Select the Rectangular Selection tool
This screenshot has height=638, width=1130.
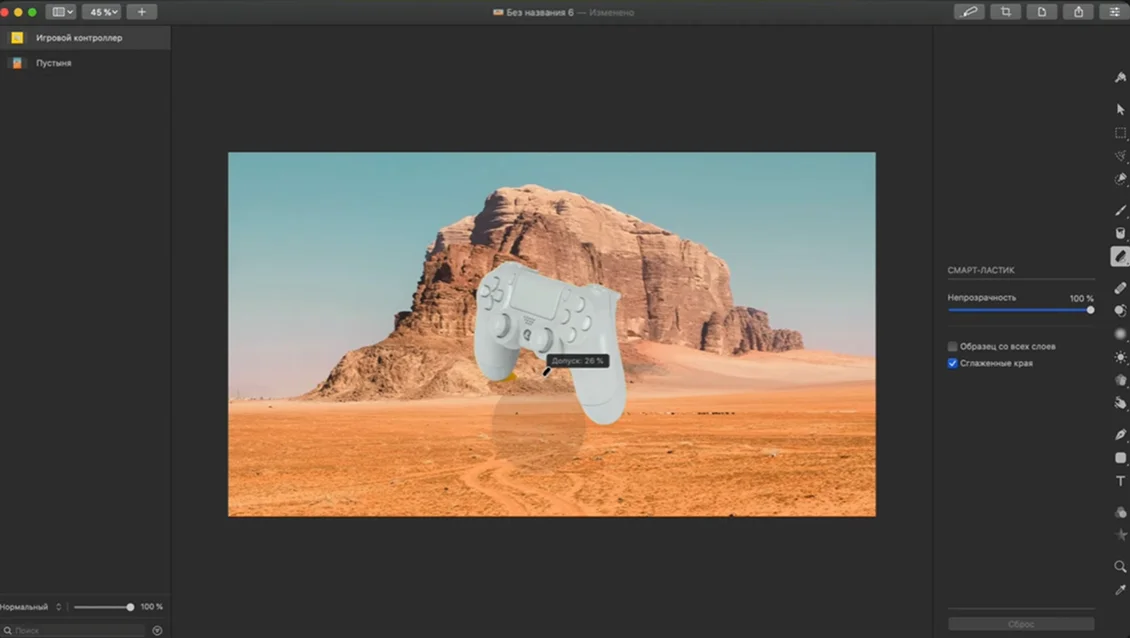pyautogui.click(x=1120, y=133)
